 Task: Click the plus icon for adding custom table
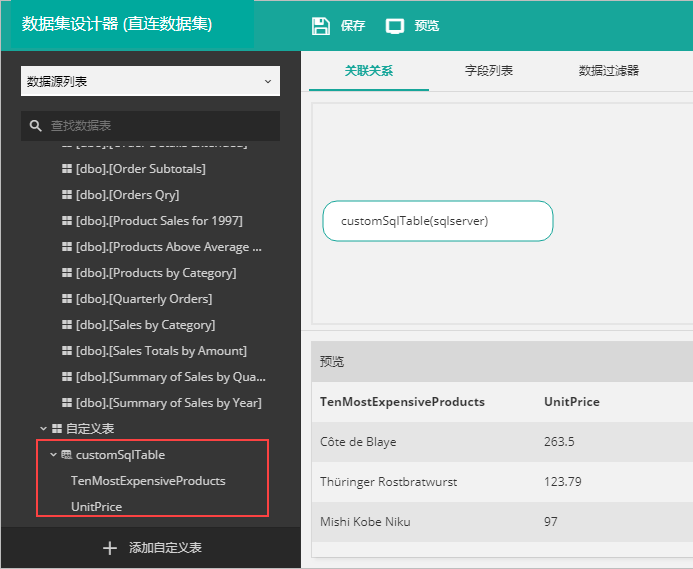click(110, 548)
